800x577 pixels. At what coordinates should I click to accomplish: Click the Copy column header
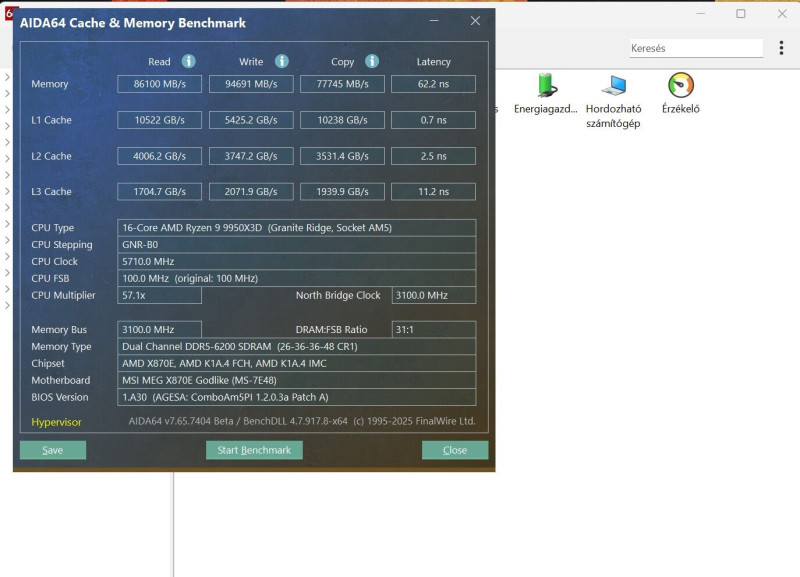(342, 62)
